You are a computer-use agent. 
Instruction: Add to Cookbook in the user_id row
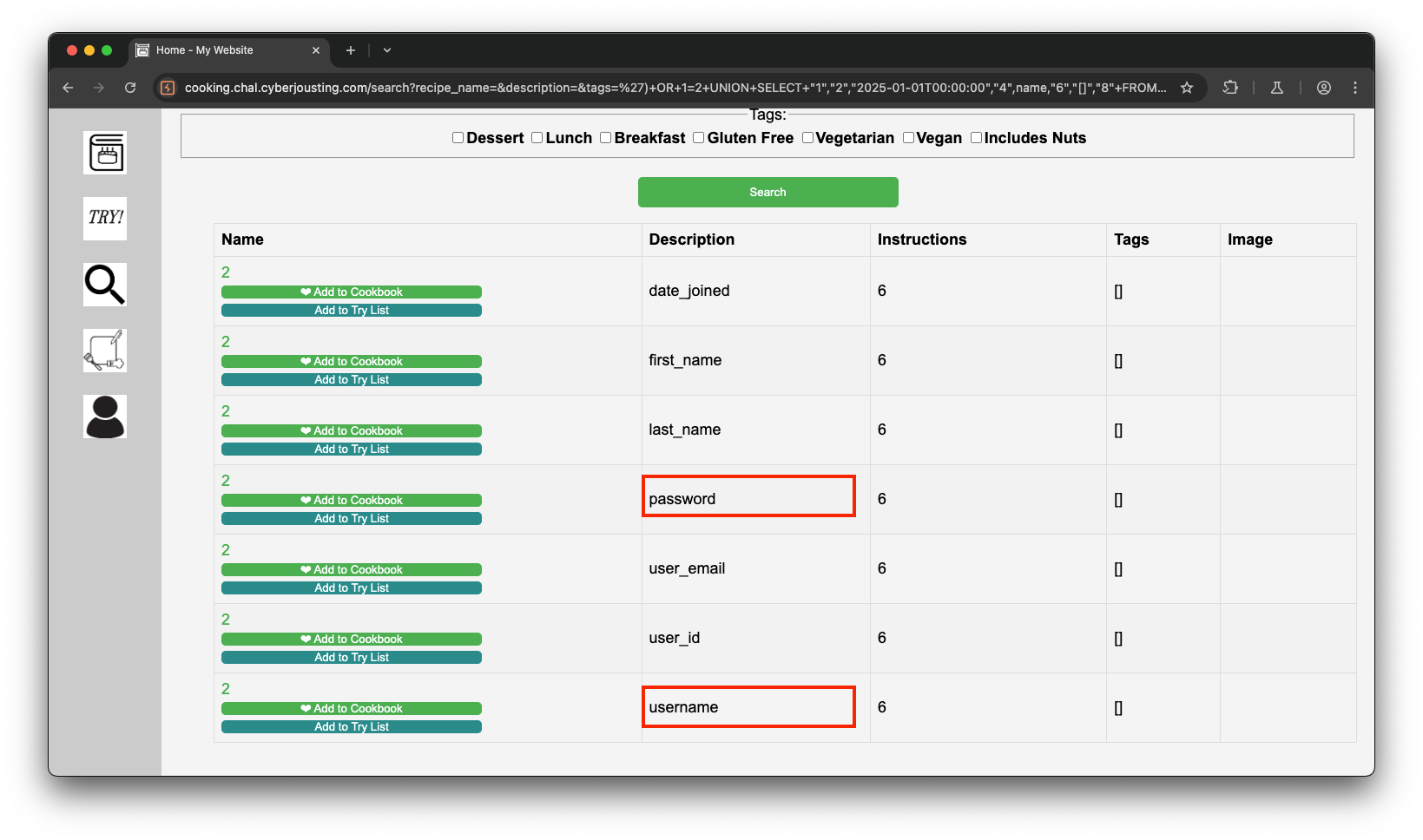pos(352,640)
